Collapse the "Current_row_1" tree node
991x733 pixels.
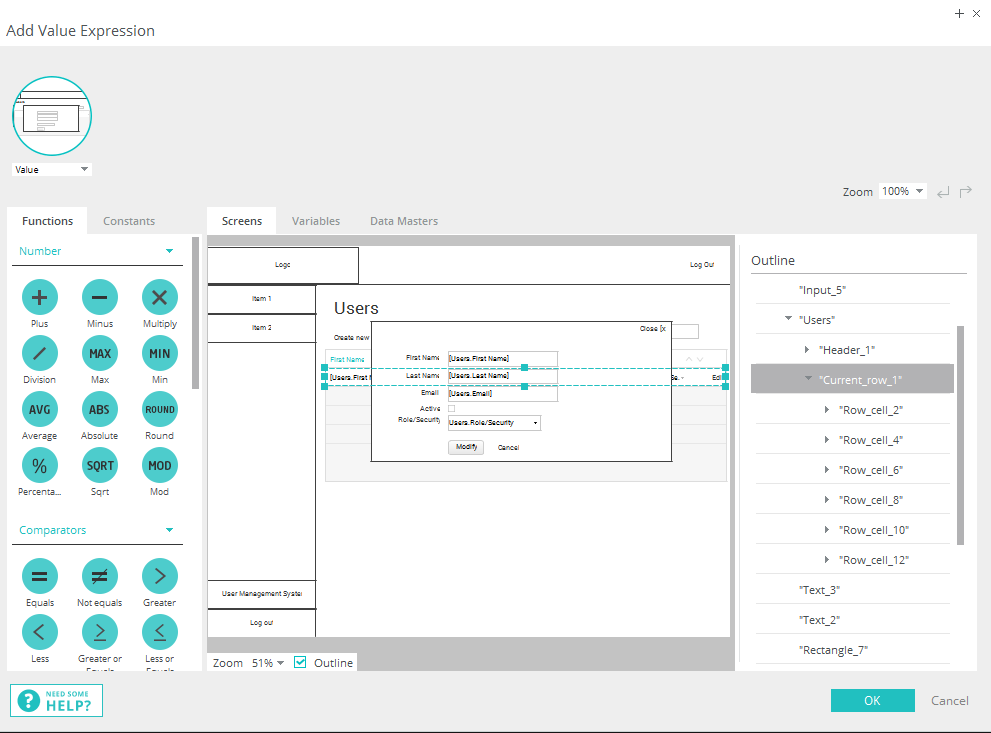click(x=808, y=380)
